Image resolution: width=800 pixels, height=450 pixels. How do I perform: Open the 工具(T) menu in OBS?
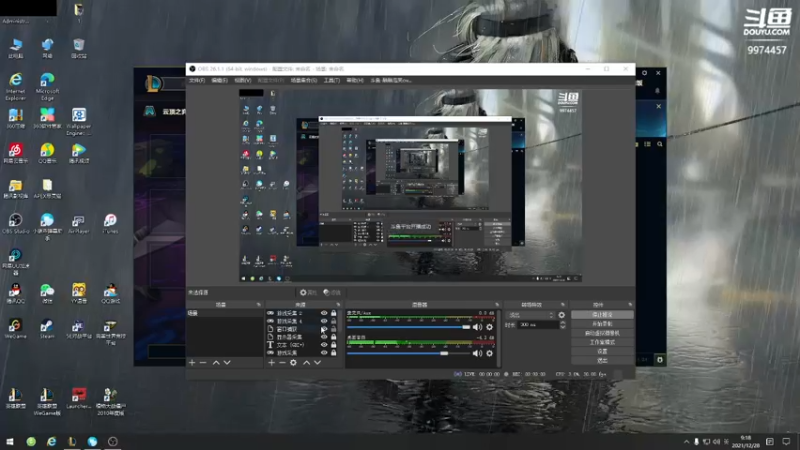click(332, 81)
